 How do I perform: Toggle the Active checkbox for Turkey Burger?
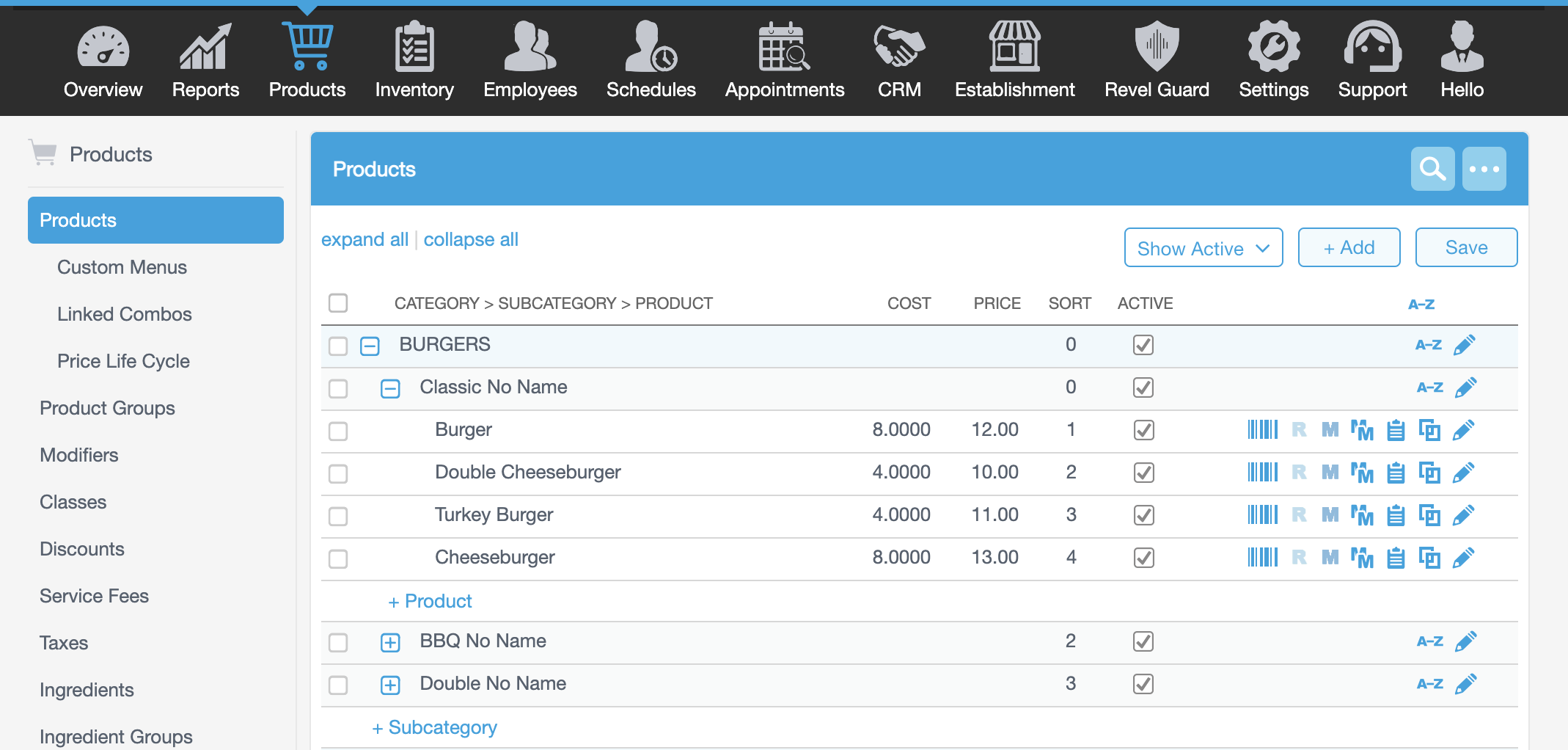pos(1143,515)
